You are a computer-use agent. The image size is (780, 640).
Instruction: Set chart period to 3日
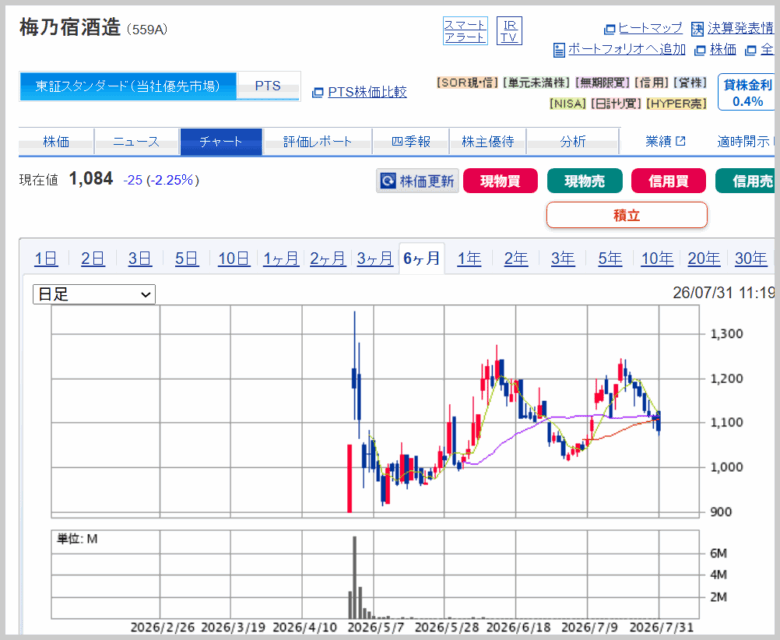tap(140, 259)
